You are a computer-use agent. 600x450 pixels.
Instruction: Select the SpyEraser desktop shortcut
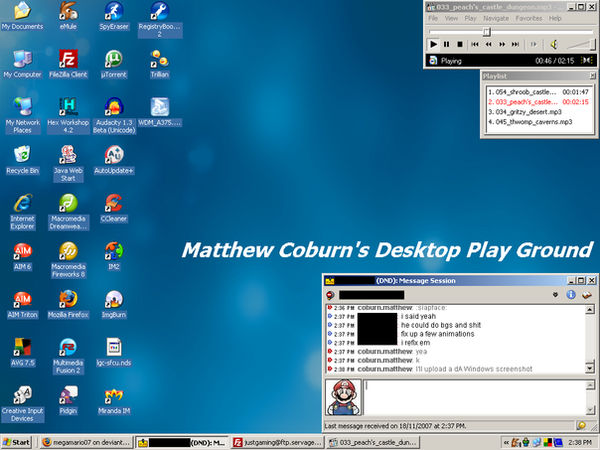point(114,16)
